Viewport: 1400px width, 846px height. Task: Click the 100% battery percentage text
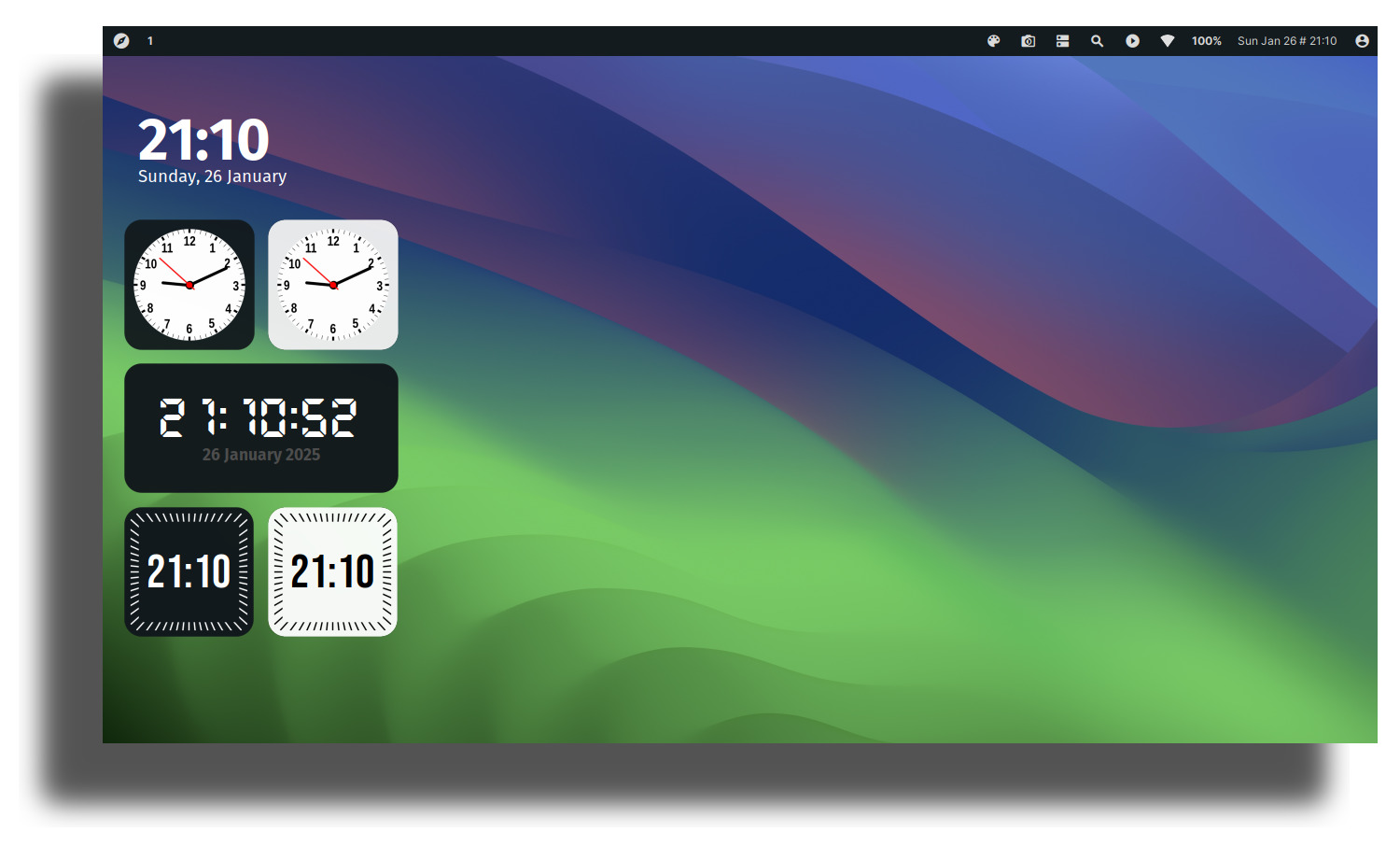point(1207,41)
